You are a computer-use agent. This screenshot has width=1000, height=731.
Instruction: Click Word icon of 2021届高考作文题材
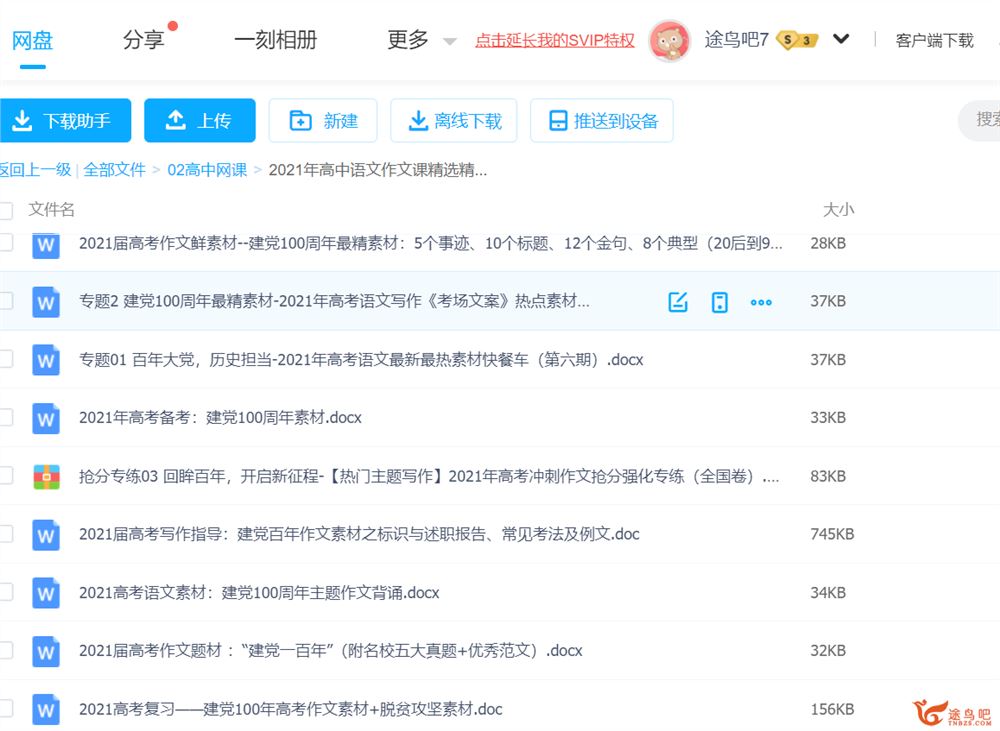[46, 652]
